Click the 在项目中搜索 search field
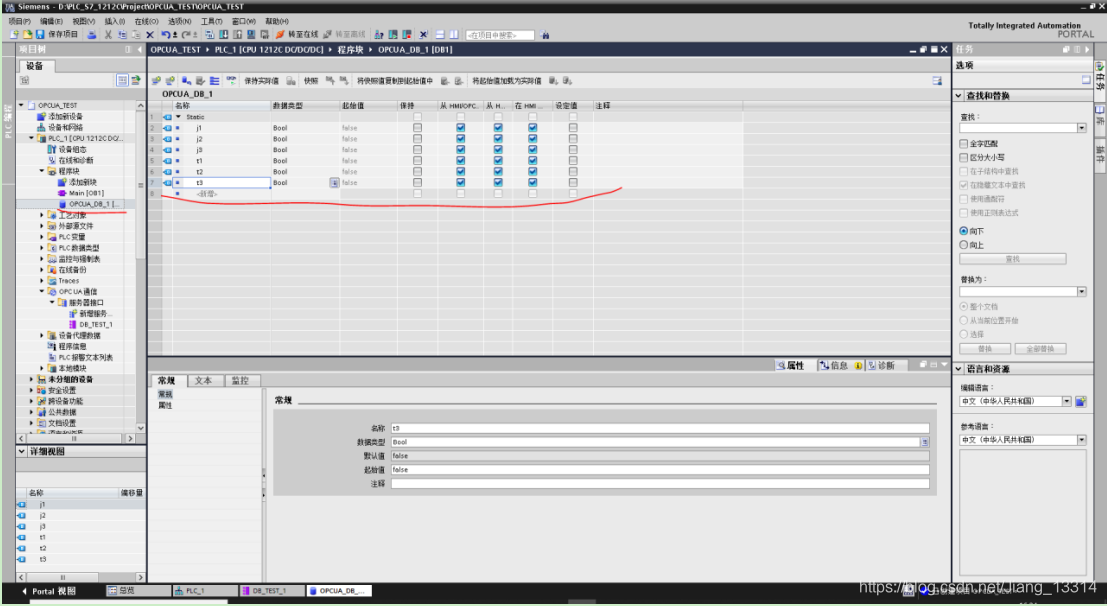 (x=500, y=35)
